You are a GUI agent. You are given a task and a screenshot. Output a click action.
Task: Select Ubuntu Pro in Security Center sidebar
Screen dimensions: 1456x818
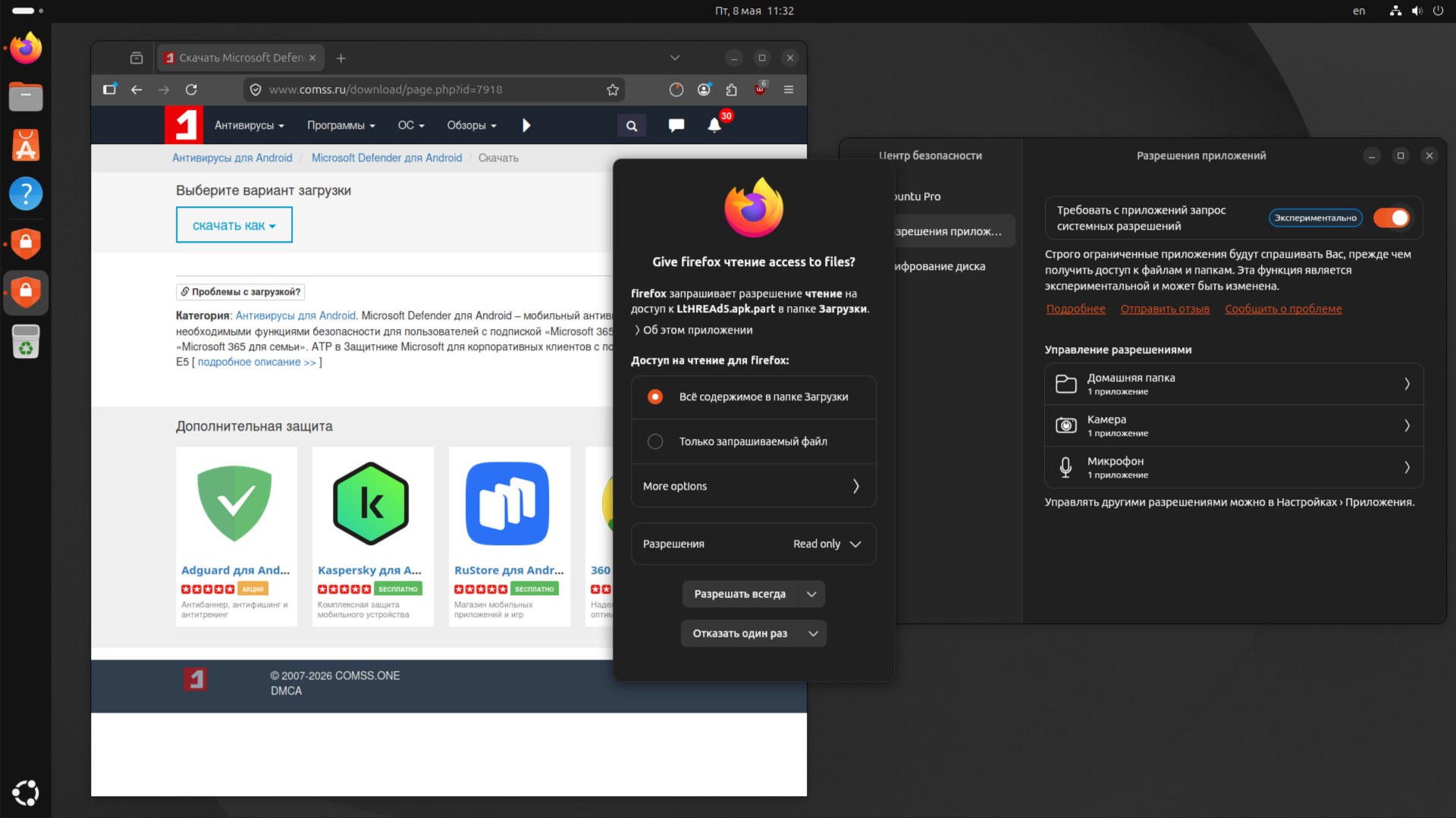[x=954, y=196]
